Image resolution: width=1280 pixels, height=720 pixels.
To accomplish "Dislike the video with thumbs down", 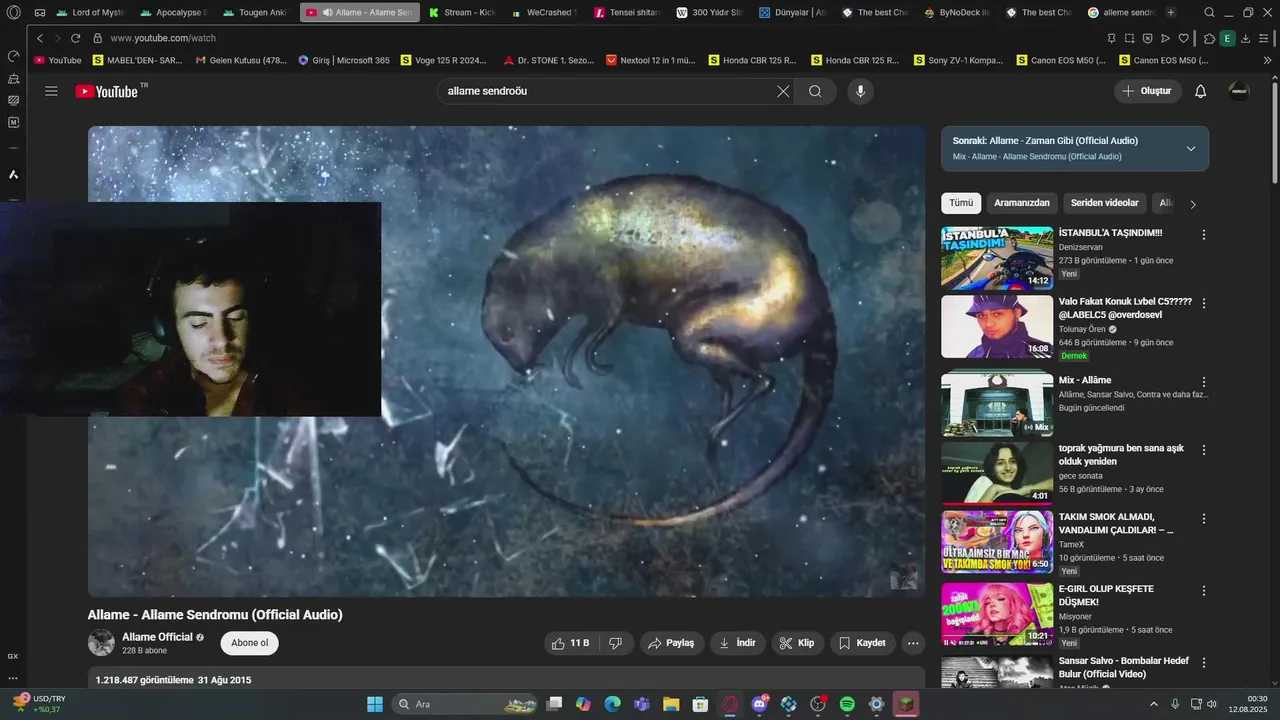I will pos(616,643).
